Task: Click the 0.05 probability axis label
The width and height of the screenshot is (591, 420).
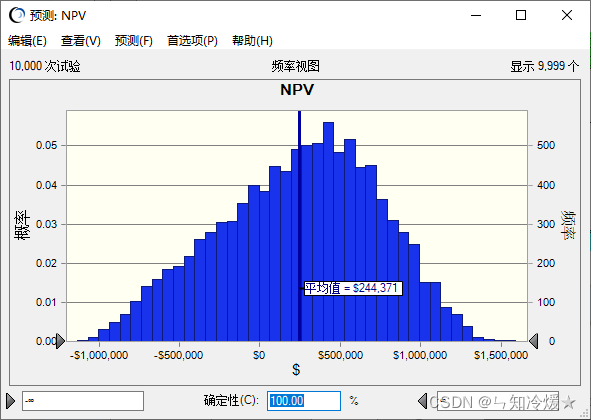Action: 46,145
